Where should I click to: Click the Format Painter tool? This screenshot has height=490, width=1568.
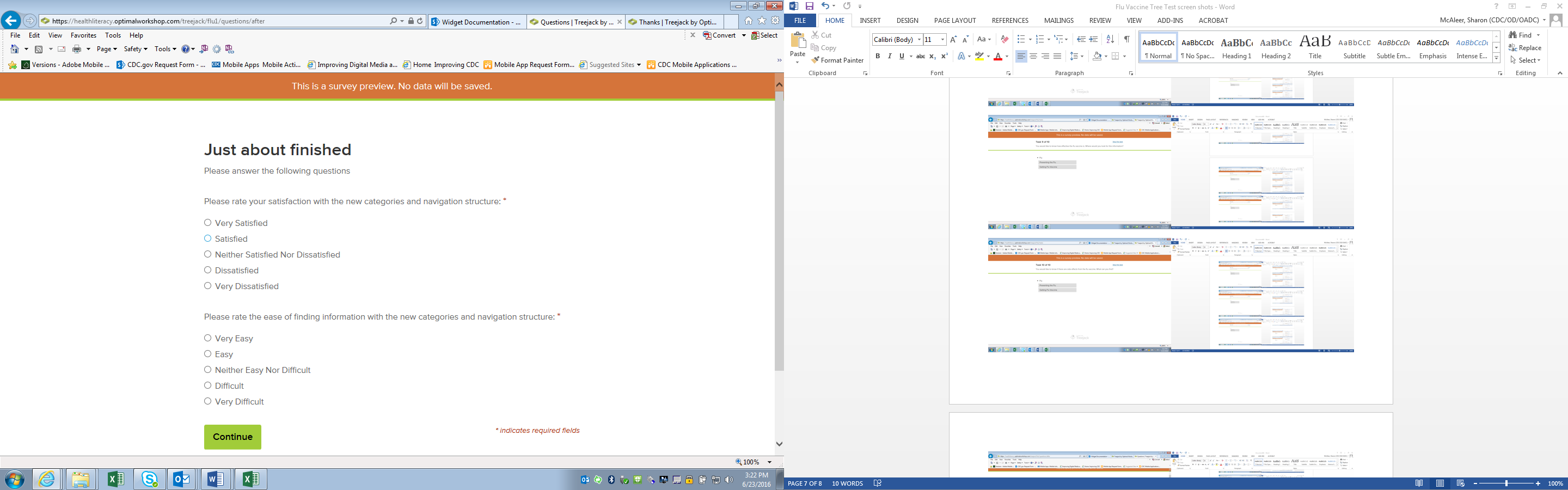coord(837,60)
